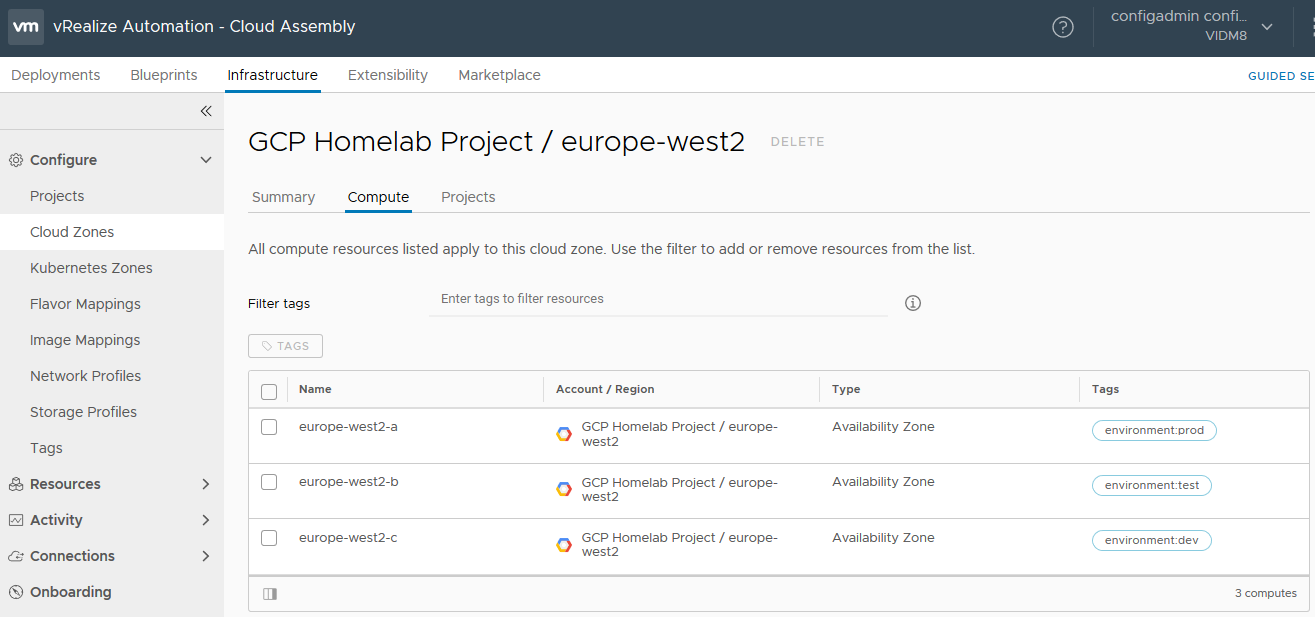Click Availability Zone in europe-west2-c row
The image size is (1315, 617).
click(x=883, y=538)
